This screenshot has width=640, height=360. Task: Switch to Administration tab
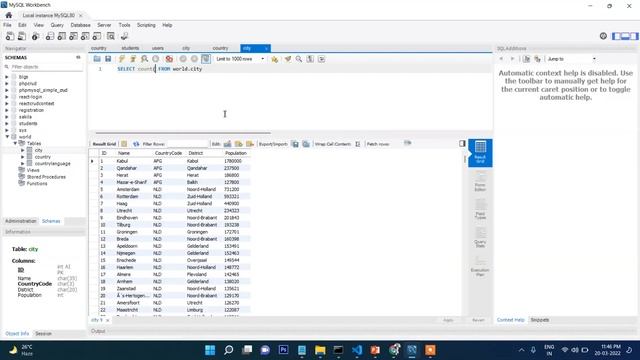pos(20,221)
